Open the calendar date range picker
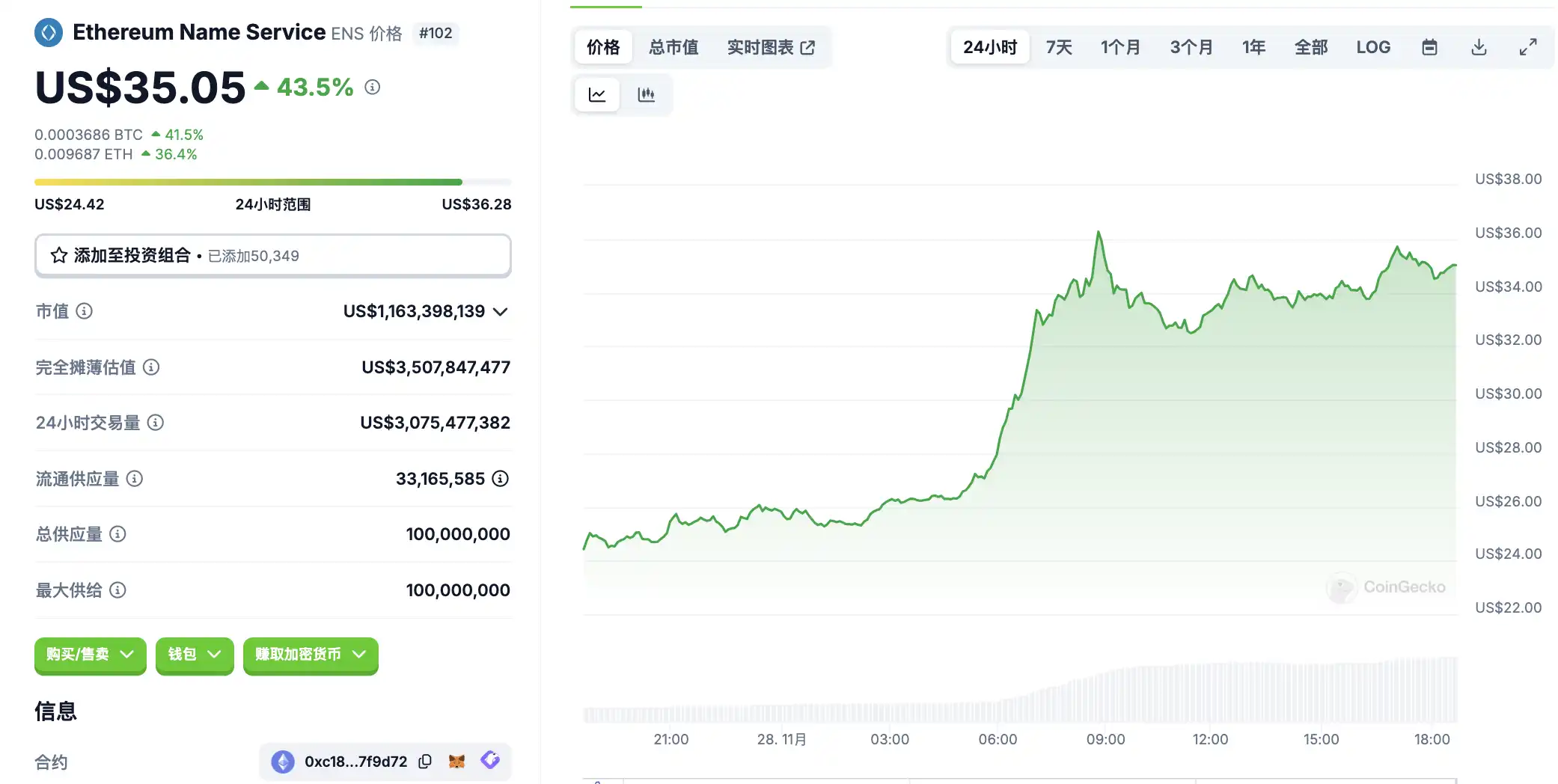 1429,47
